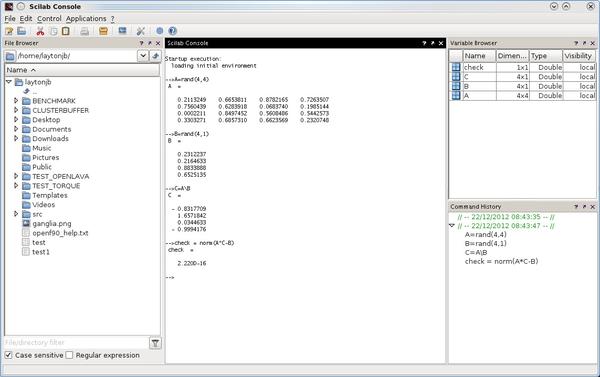The height and width of the screenshot is (377, 600).
Task: Open Scilab Demonstrations toolbar icon
Action: pos(160,31)
